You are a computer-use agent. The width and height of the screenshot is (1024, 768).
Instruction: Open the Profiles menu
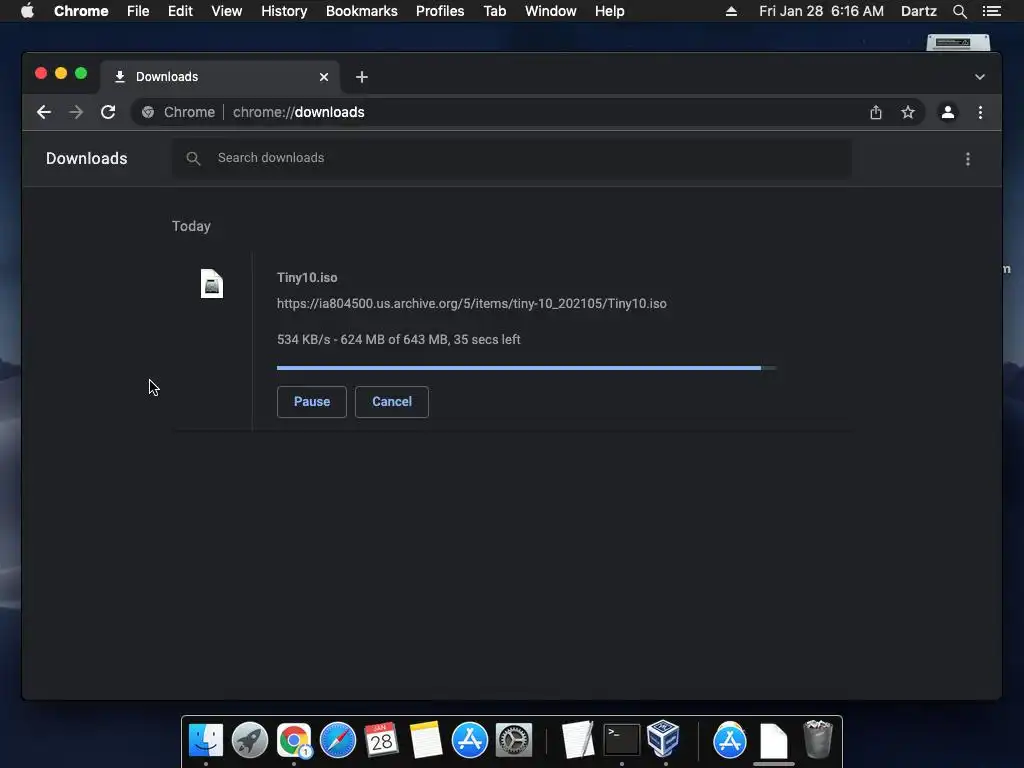(440, 11)
